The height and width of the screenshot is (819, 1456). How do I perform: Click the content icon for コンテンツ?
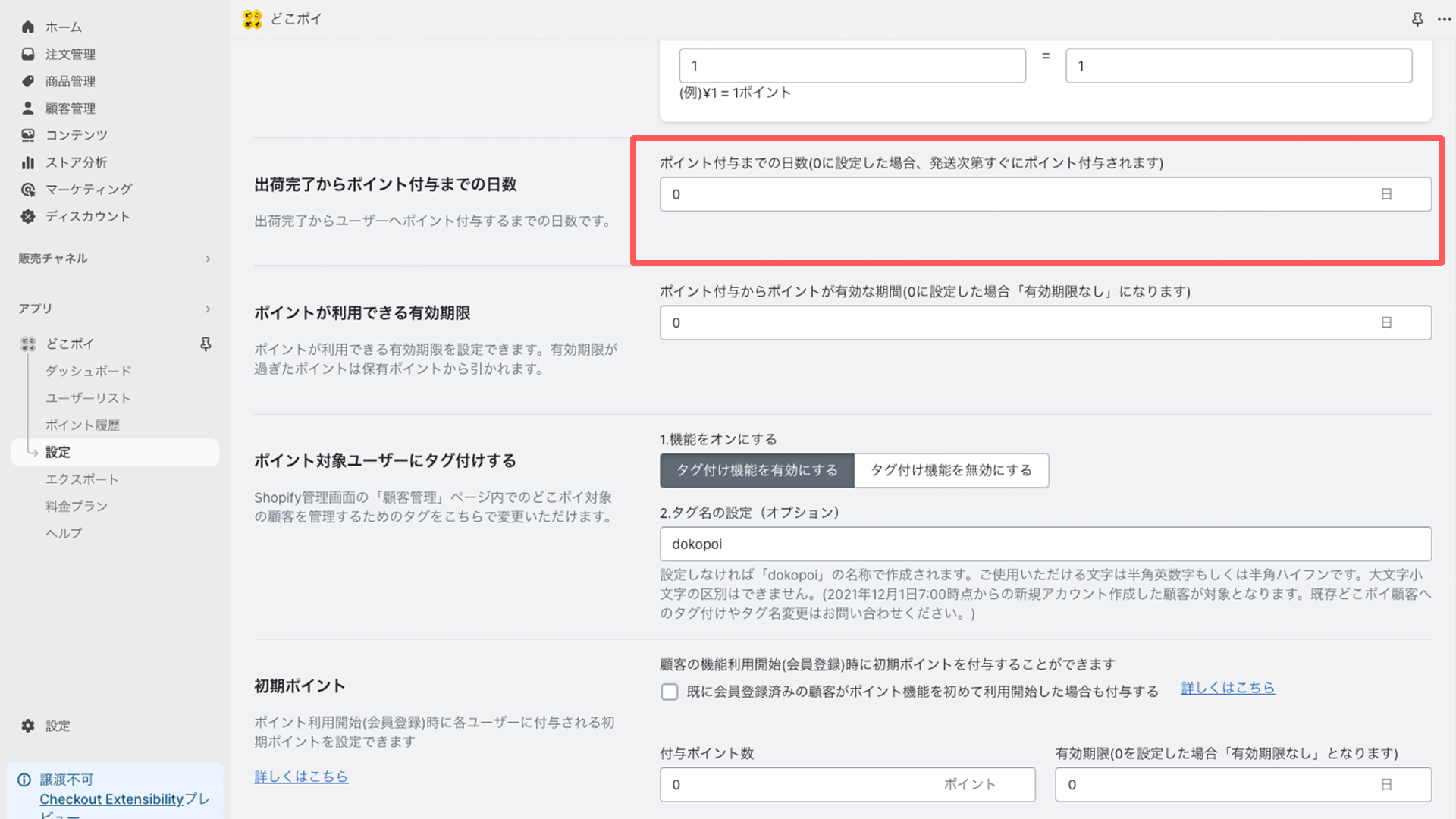click(28, 135)
